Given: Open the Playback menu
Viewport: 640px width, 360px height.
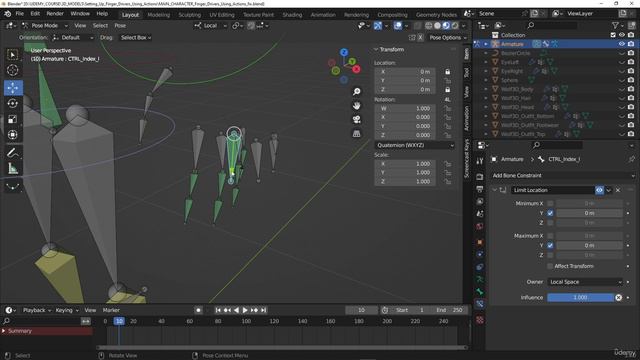Looking at the screenshot, I should pos(37,310).
